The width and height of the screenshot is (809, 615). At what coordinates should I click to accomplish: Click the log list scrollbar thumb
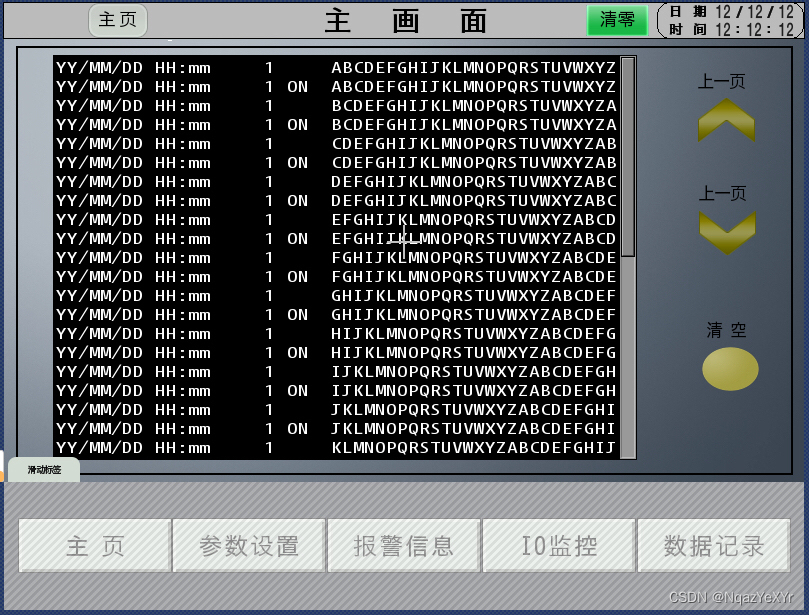(628, 157)
